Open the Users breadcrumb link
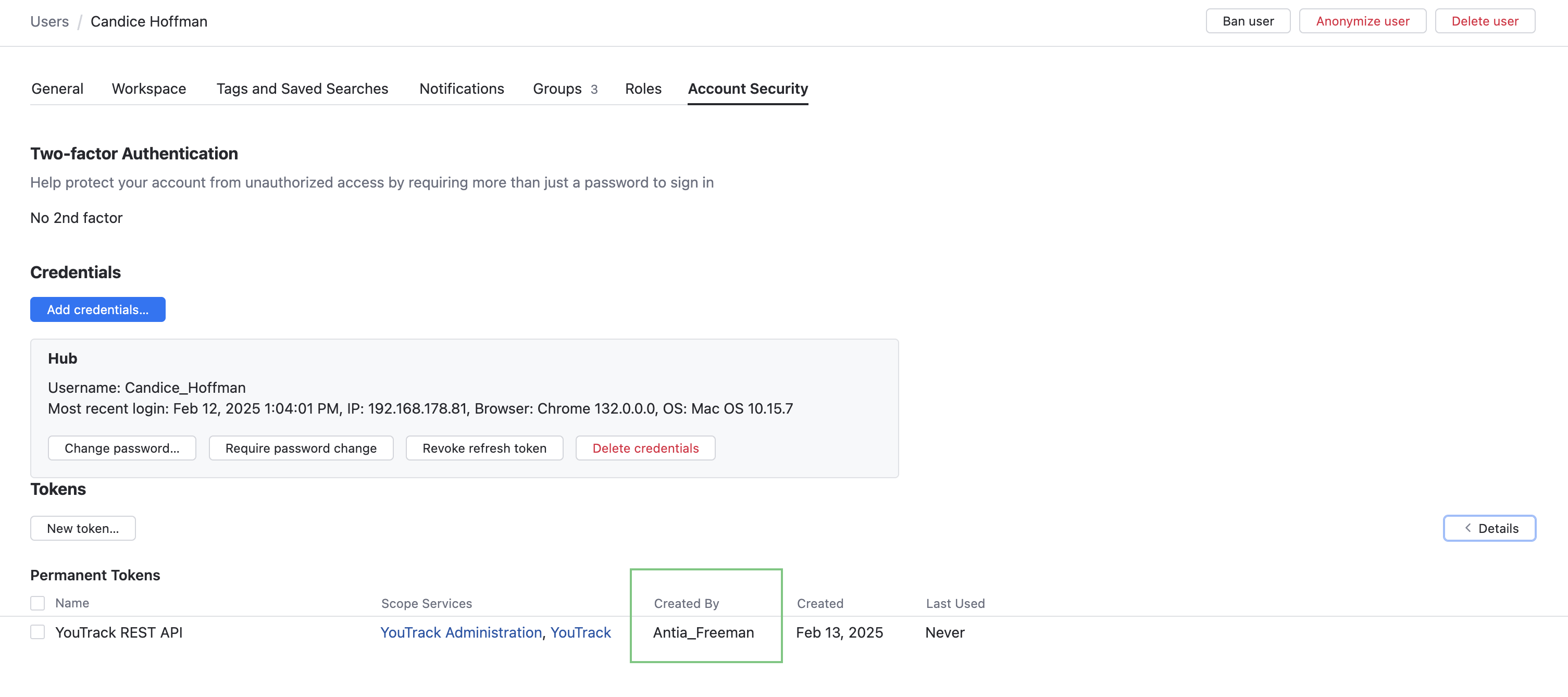 pyautogui.click(x=48, y=21)
